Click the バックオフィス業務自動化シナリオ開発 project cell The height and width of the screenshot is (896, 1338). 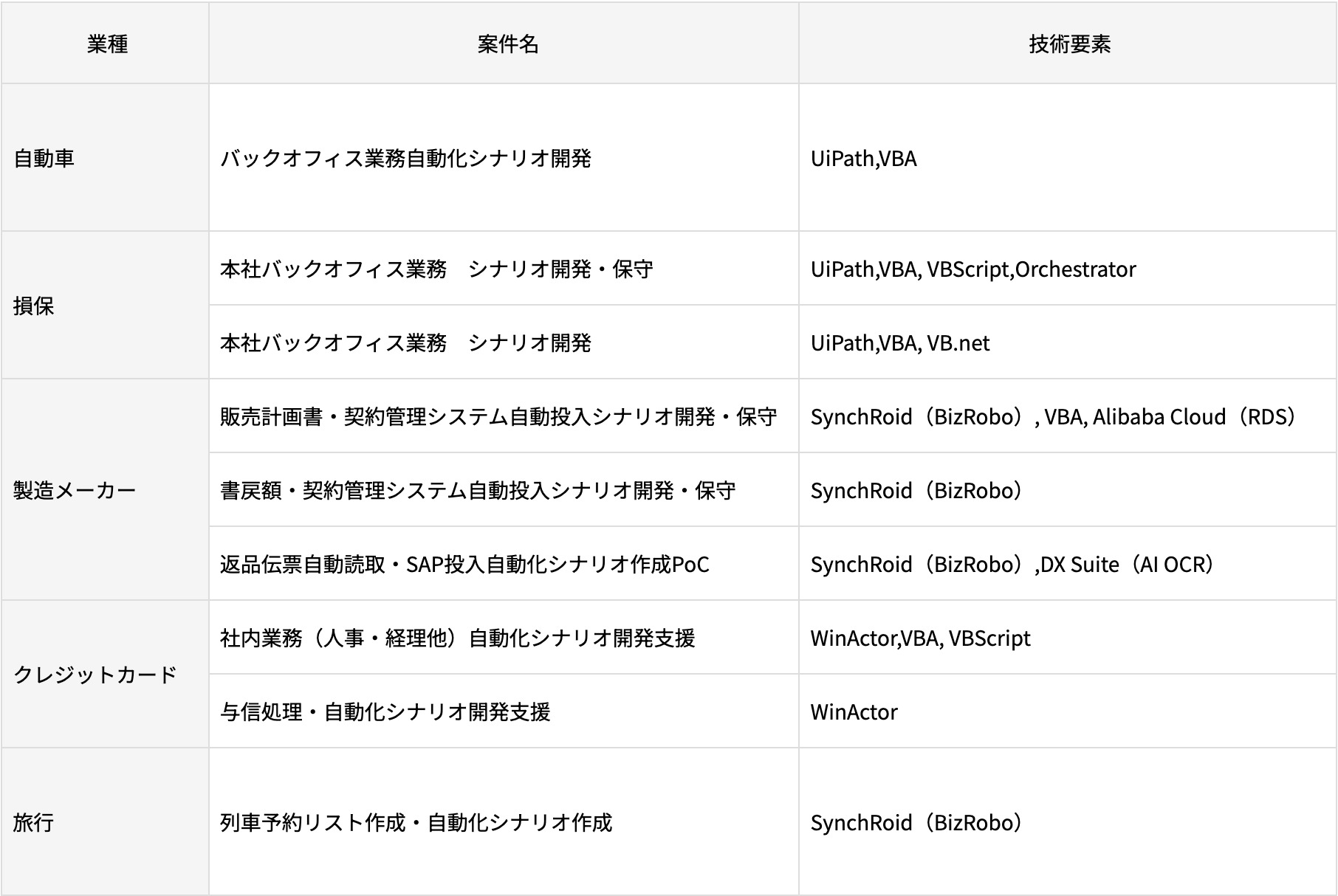point(405,159)
